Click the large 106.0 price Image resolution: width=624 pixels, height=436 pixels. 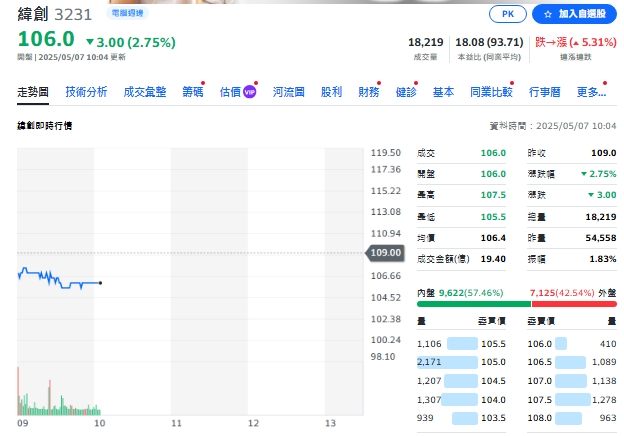tap(46, 39)
